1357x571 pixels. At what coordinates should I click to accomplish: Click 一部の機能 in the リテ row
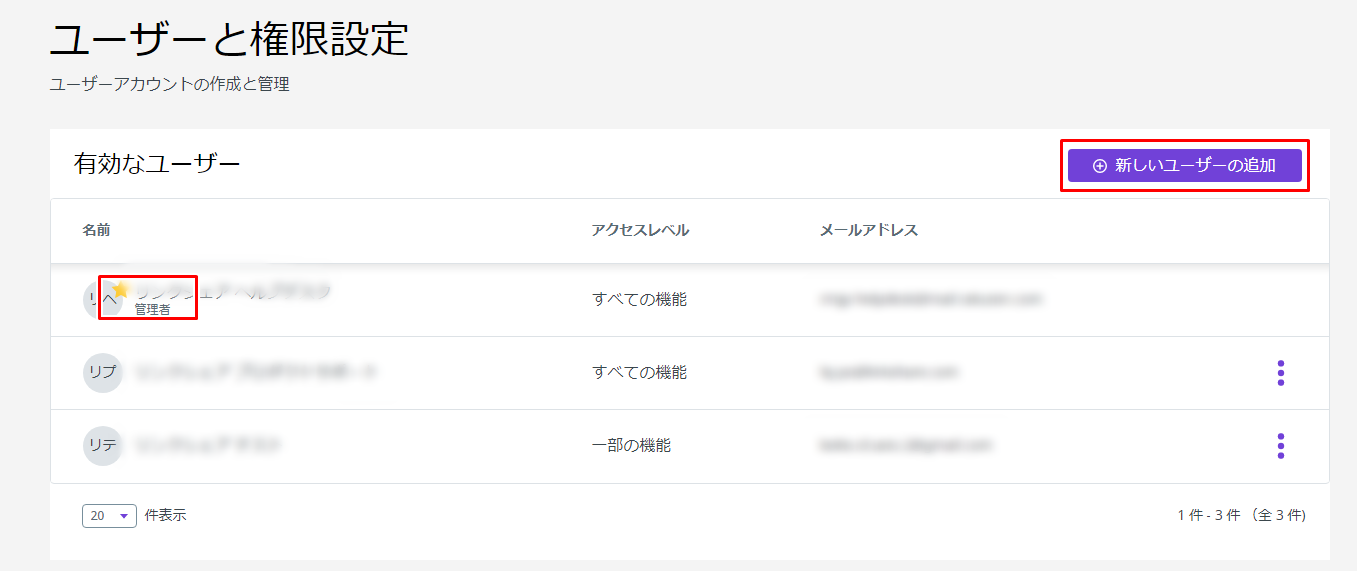point(631,446)
